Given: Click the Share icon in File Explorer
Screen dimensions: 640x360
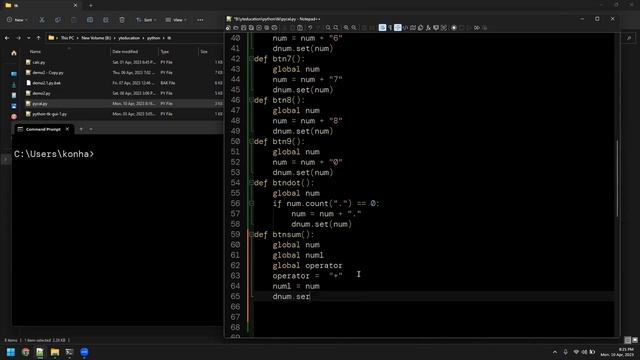Looking at the screenshot, I should [x=106, y=20].
